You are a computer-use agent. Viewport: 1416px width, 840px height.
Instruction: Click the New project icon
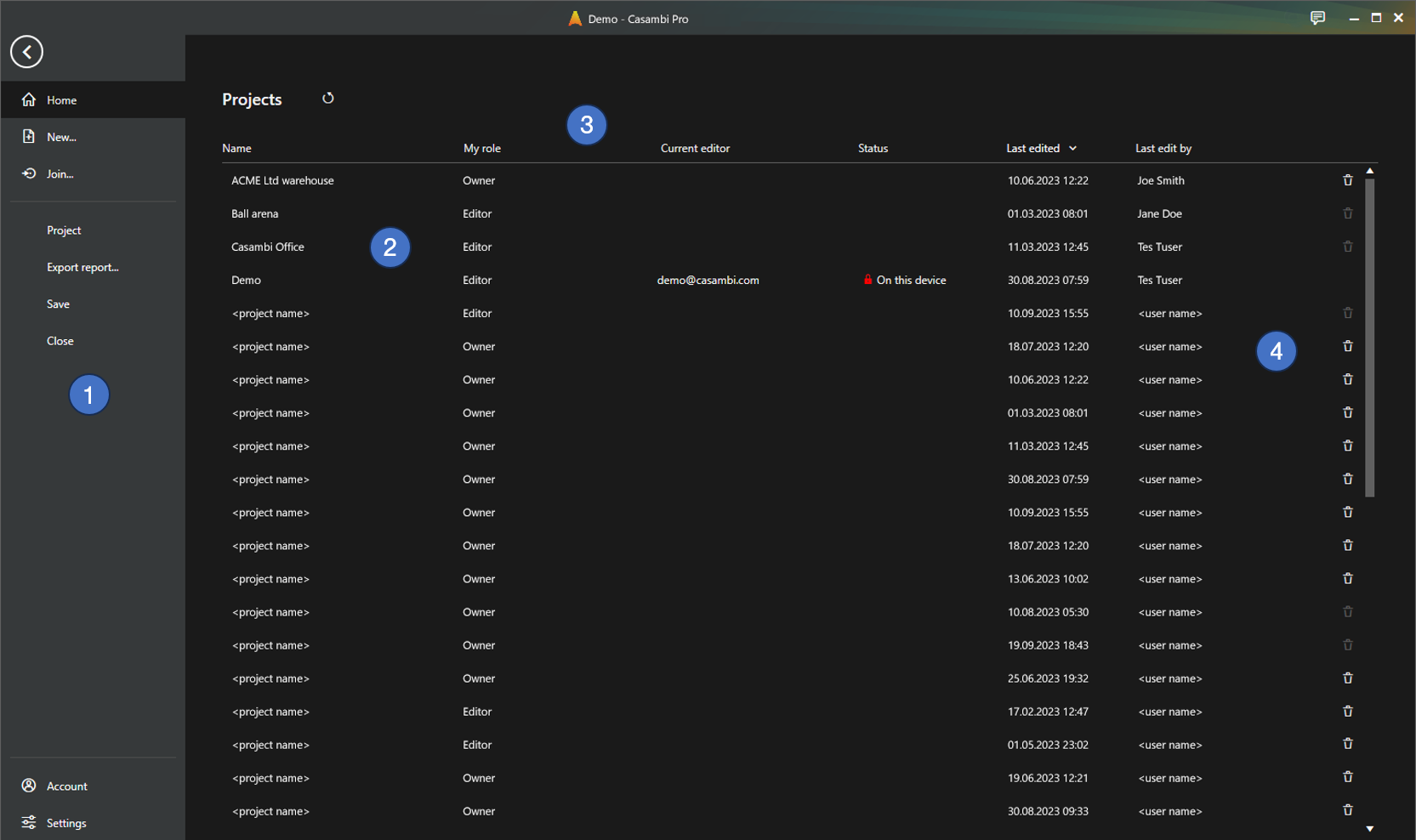[30, 136]
